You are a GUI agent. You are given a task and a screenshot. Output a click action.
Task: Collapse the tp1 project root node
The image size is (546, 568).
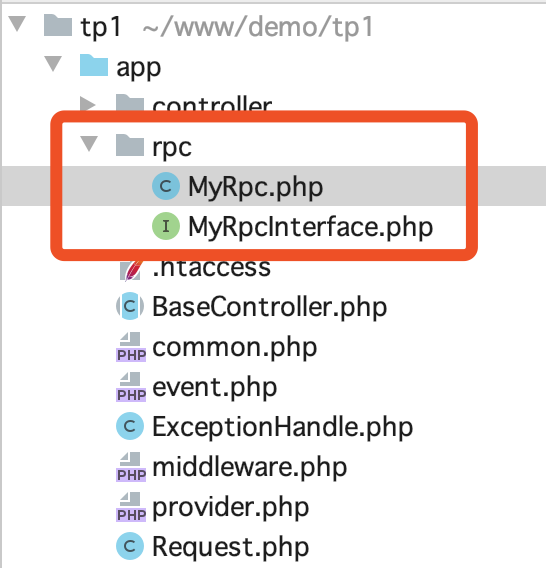(x=17, y=24)
